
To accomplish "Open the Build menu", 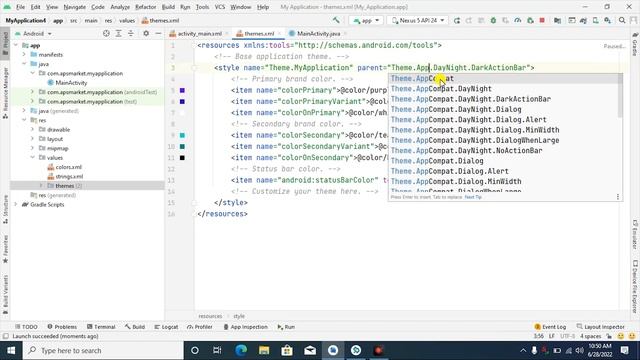I will [x=168, y=7].
